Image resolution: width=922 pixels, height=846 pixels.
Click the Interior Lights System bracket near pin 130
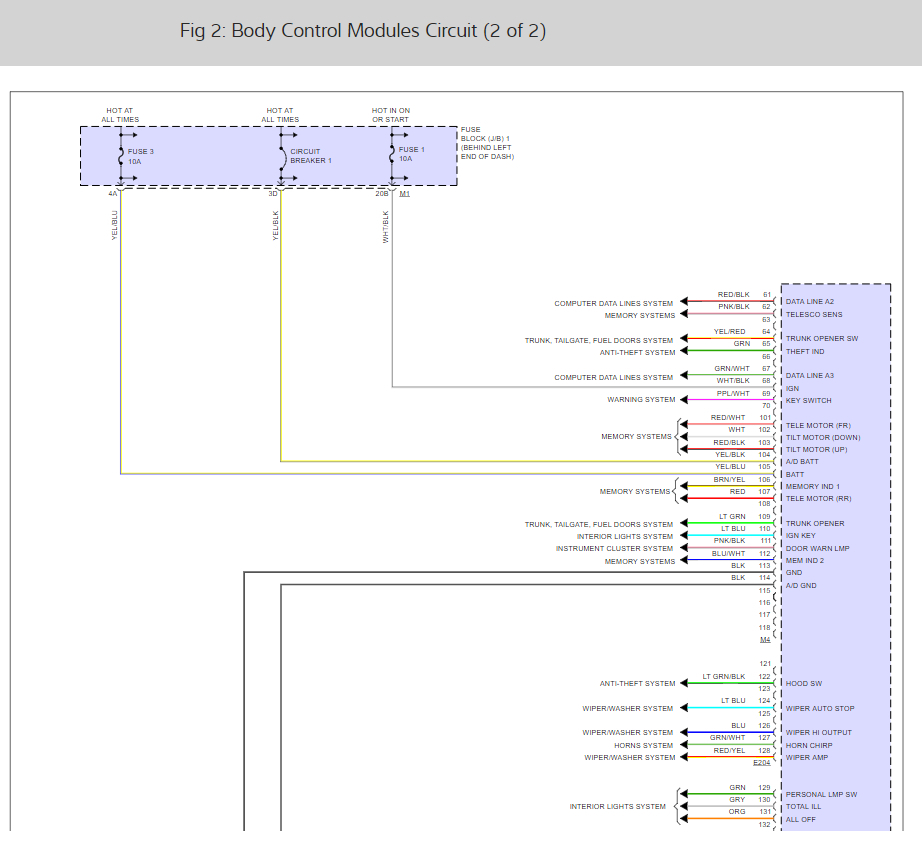pyautogui.click(x=677, y=806)
